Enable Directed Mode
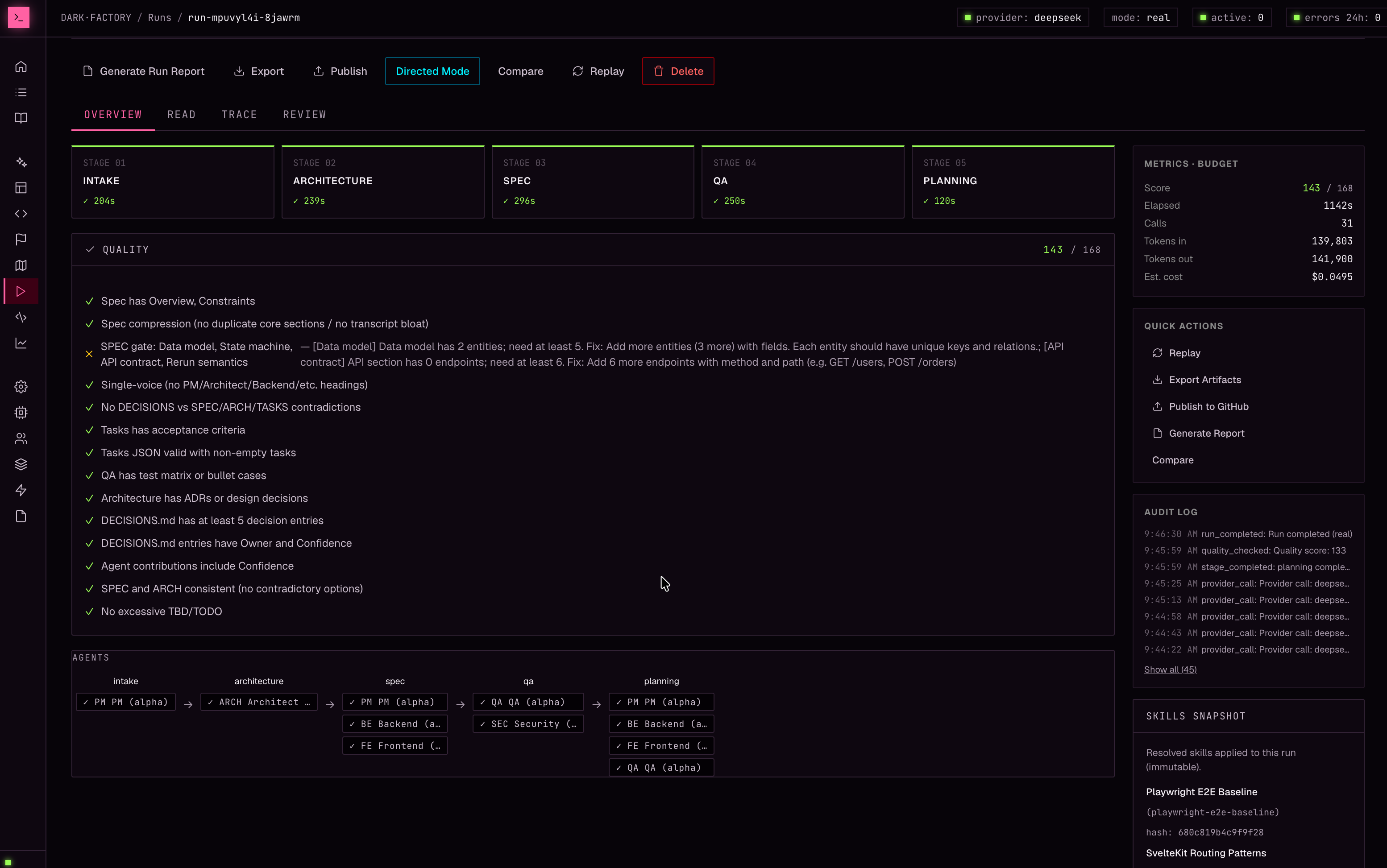Viewport: 1387px width, 868px height. point(432,71)
